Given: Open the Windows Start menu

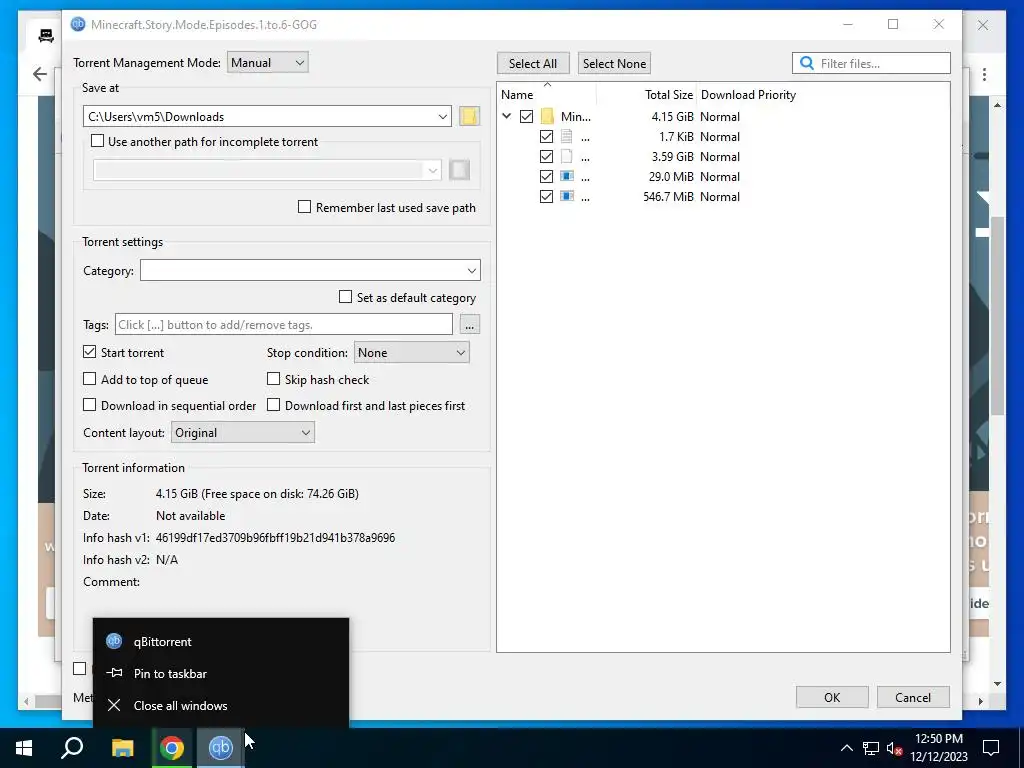Looking at the screenshot, I should tap(24, 748).
